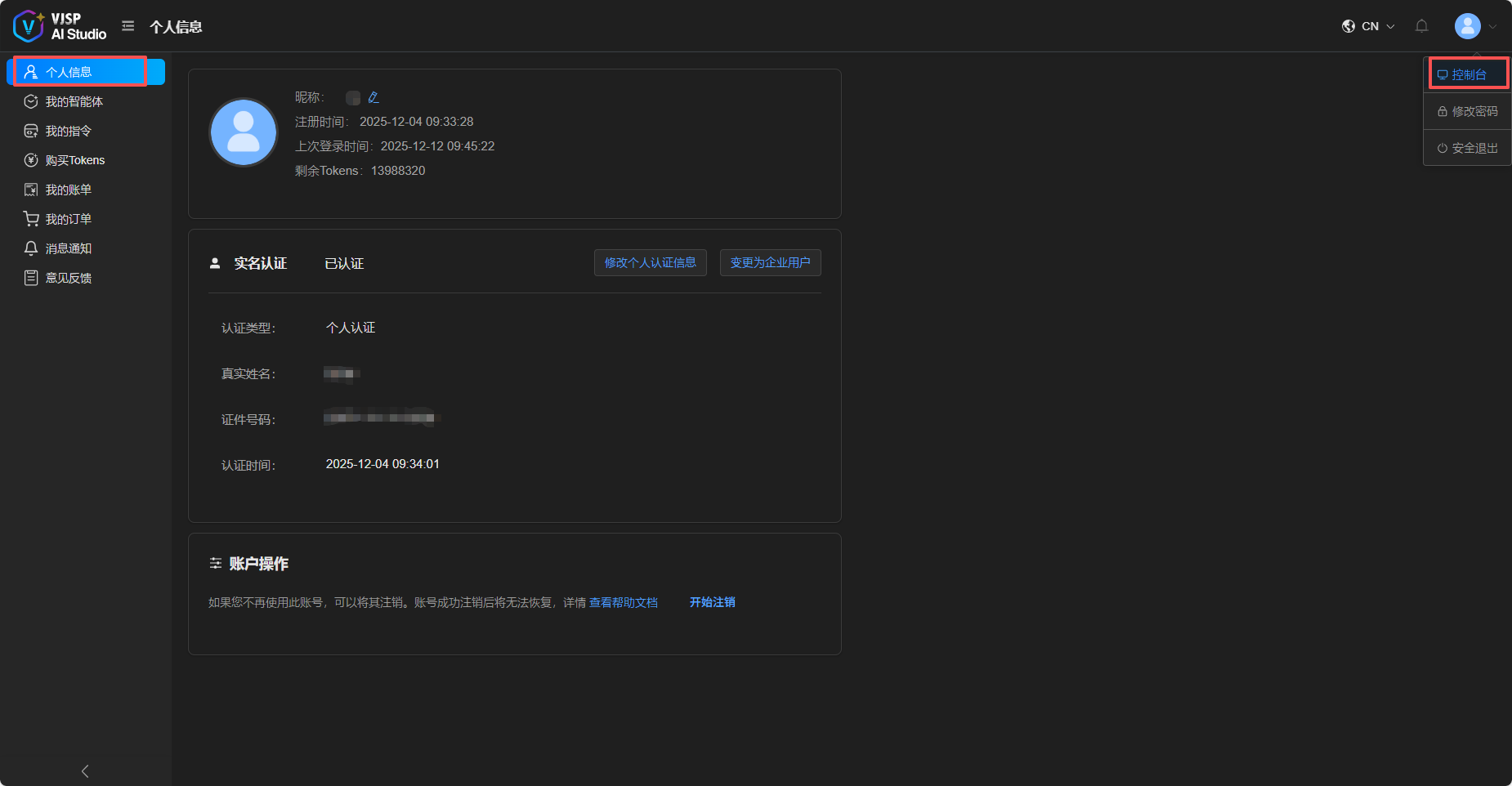This screenshot has height=786, width=1512.
Task: Expand the CN language dropdown arrow
Action: pyautogui.click(x=1390, y=27)
